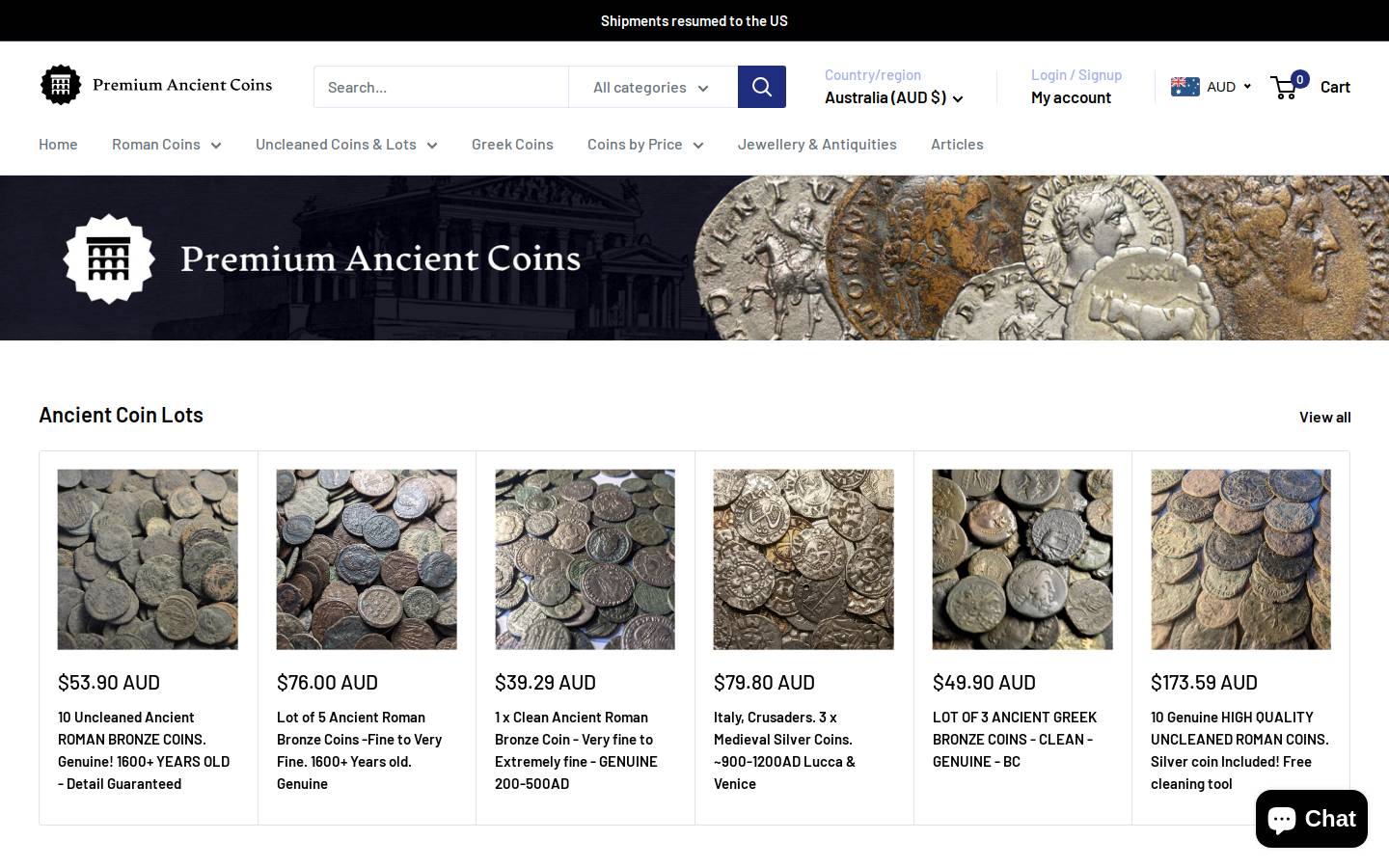Screen dimensions: 1389x868
Task: Open Jewellery & Antiquities section
Action: (x=817, y=145)
